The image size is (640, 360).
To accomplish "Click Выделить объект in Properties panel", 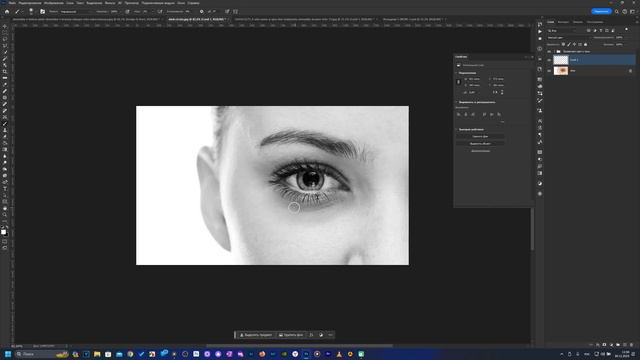I will [480, 144].
